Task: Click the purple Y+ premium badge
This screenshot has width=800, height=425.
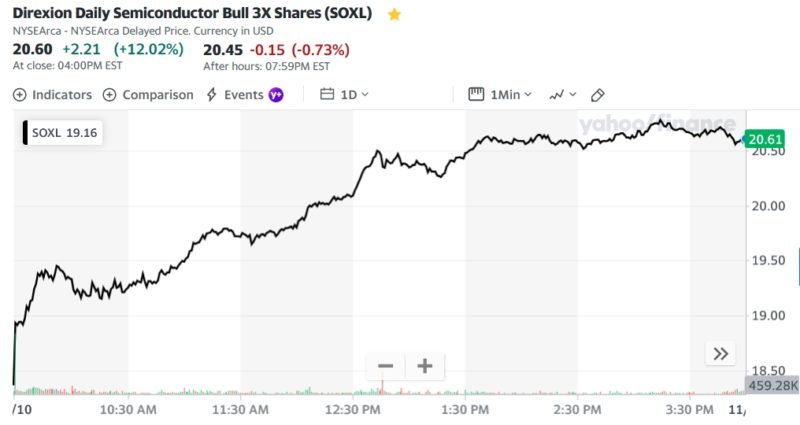Action: 276,95
